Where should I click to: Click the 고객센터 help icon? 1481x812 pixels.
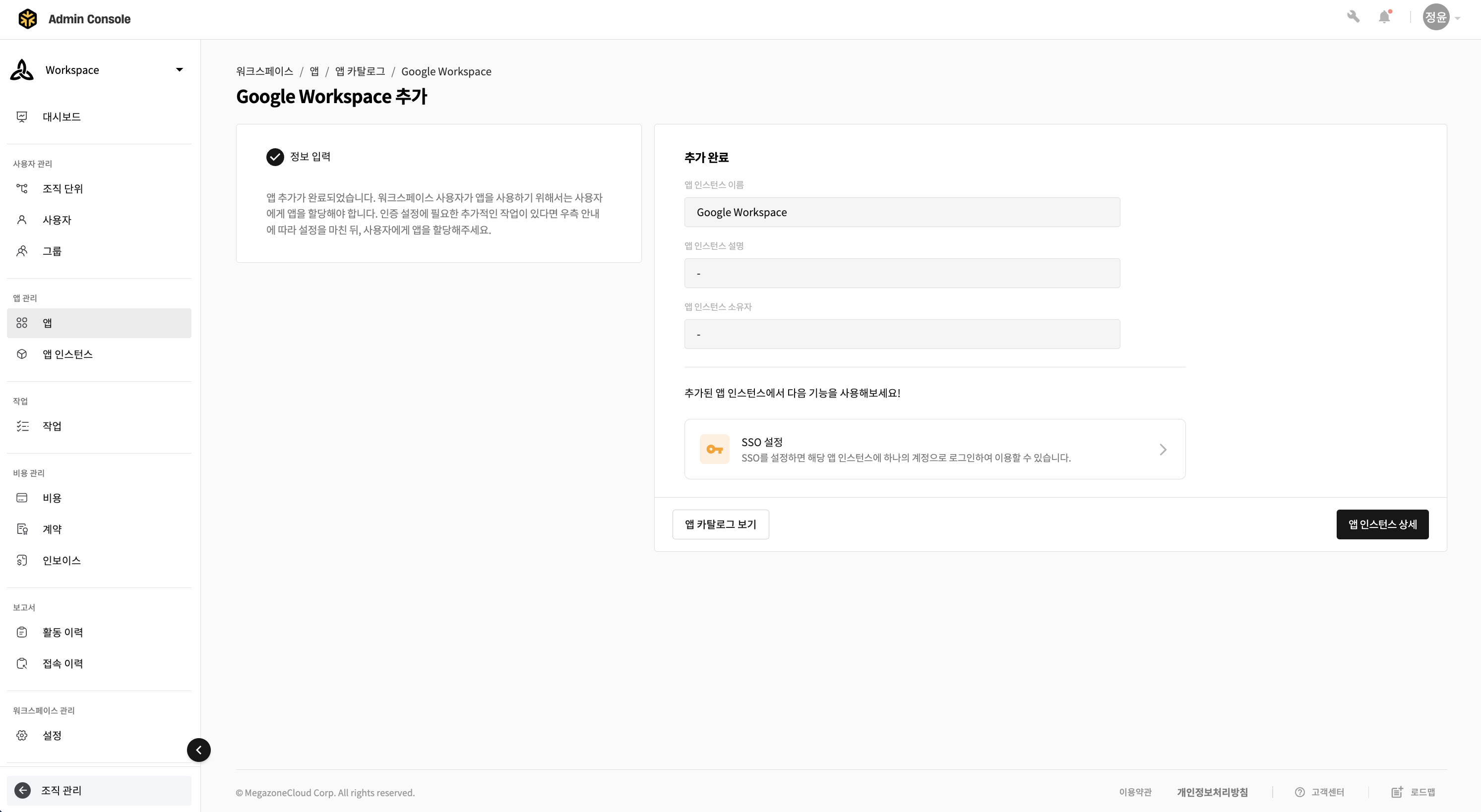[x=1299, y=792]
